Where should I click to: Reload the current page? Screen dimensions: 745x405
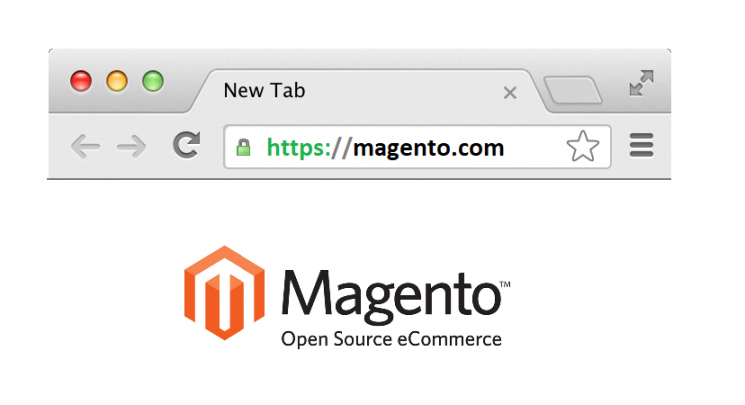click(187, 145)
